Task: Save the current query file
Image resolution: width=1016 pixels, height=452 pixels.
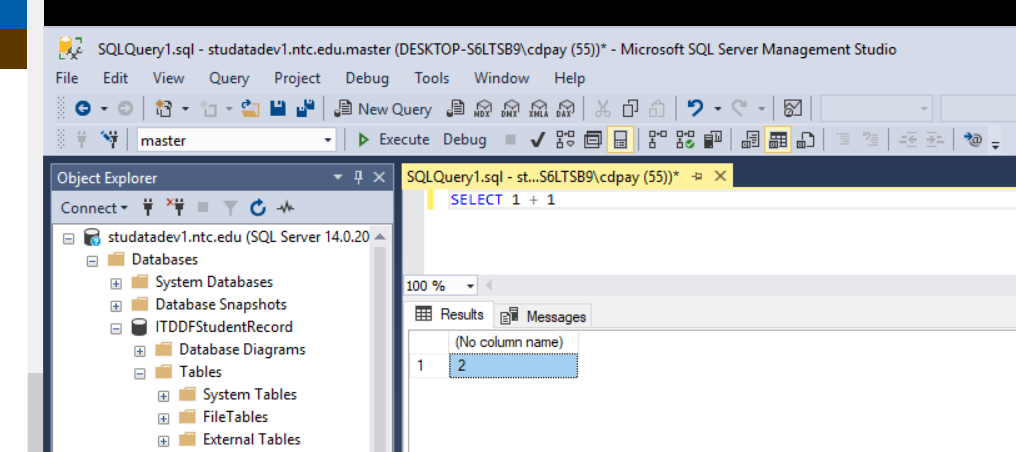Action: (278, 109)
